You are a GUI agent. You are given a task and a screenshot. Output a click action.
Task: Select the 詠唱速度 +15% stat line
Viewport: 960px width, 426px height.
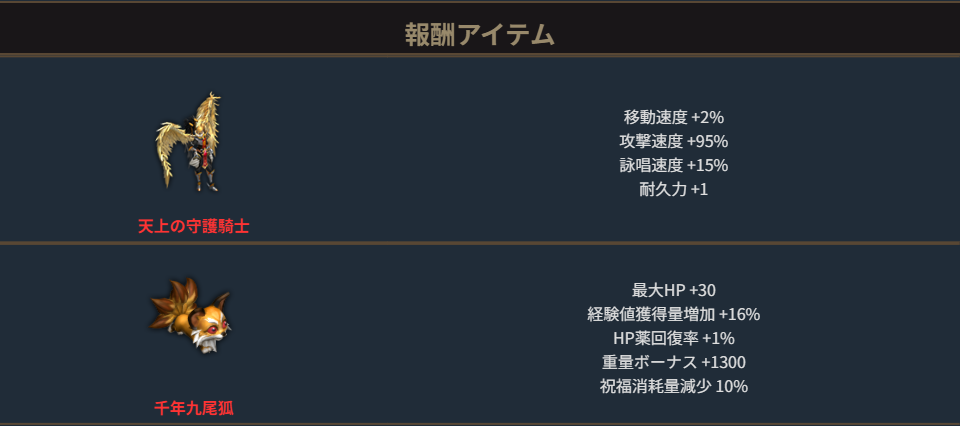click(x=673, y=165)
